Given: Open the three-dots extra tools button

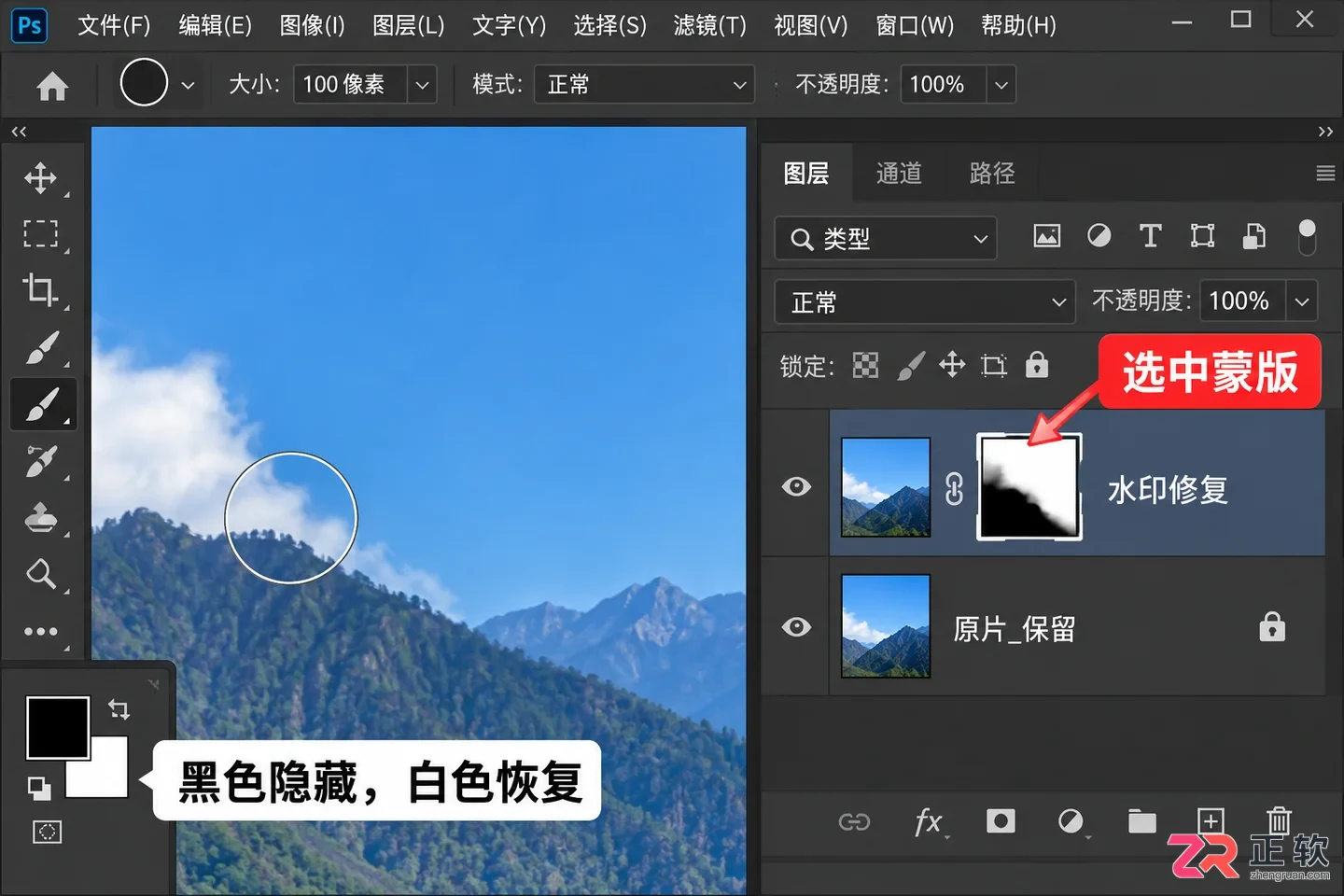Looking at the screenshot, I should (40, 632).
